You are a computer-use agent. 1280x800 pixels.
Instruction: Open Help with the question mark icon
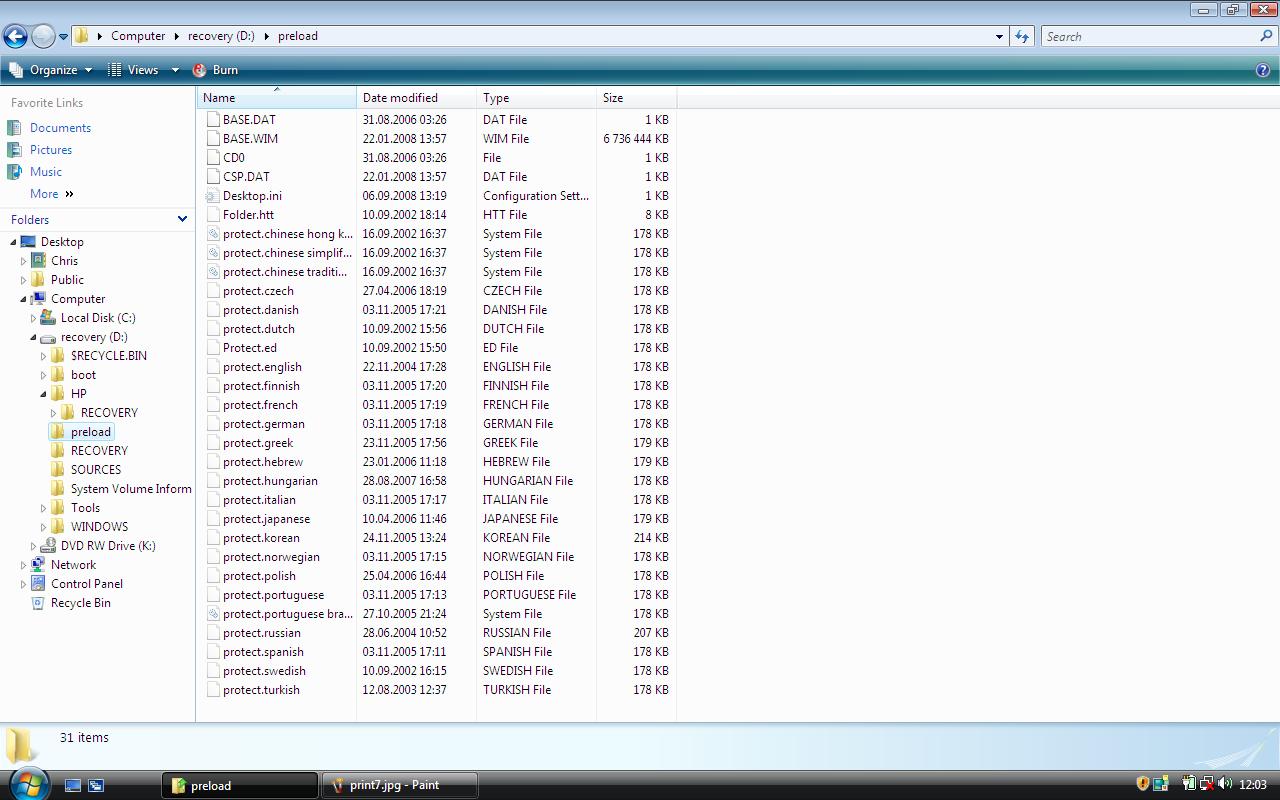(x=1263, y=70)
